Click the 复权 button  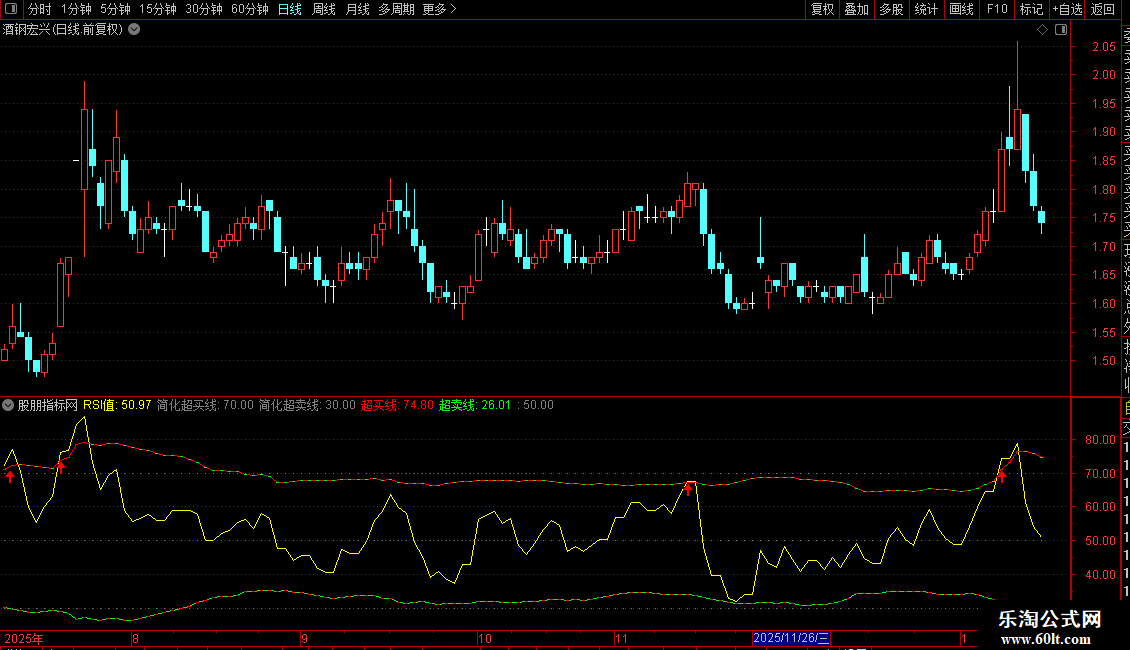[x=822, y=9]
